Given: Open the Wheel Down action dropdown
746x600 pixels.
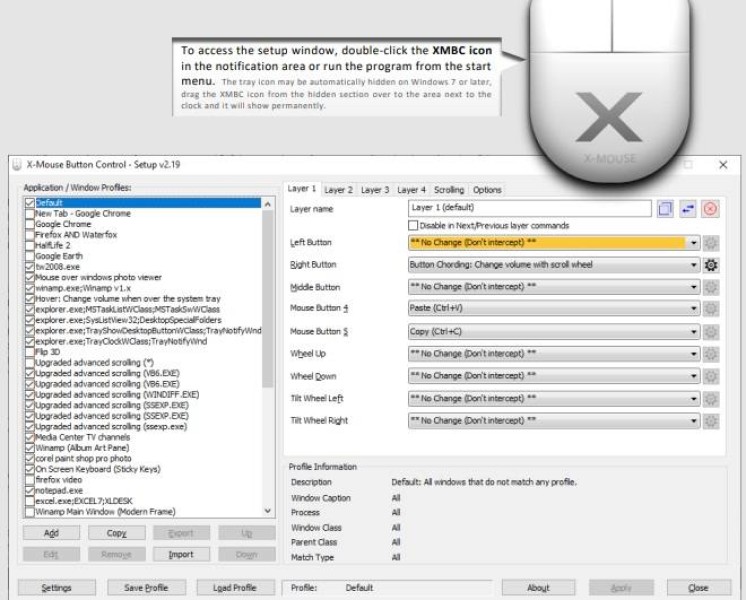Looking at the screenshot, I should pyautogui.click(x=554, y=376).
